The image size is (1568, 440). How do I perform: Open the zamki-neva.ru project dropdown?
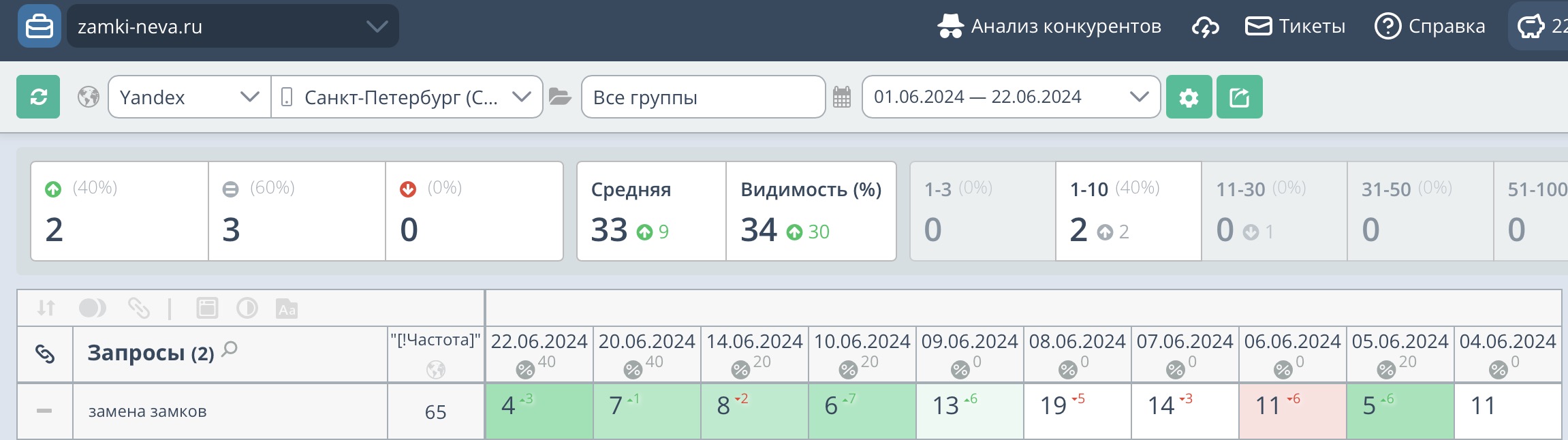[232, 27]
